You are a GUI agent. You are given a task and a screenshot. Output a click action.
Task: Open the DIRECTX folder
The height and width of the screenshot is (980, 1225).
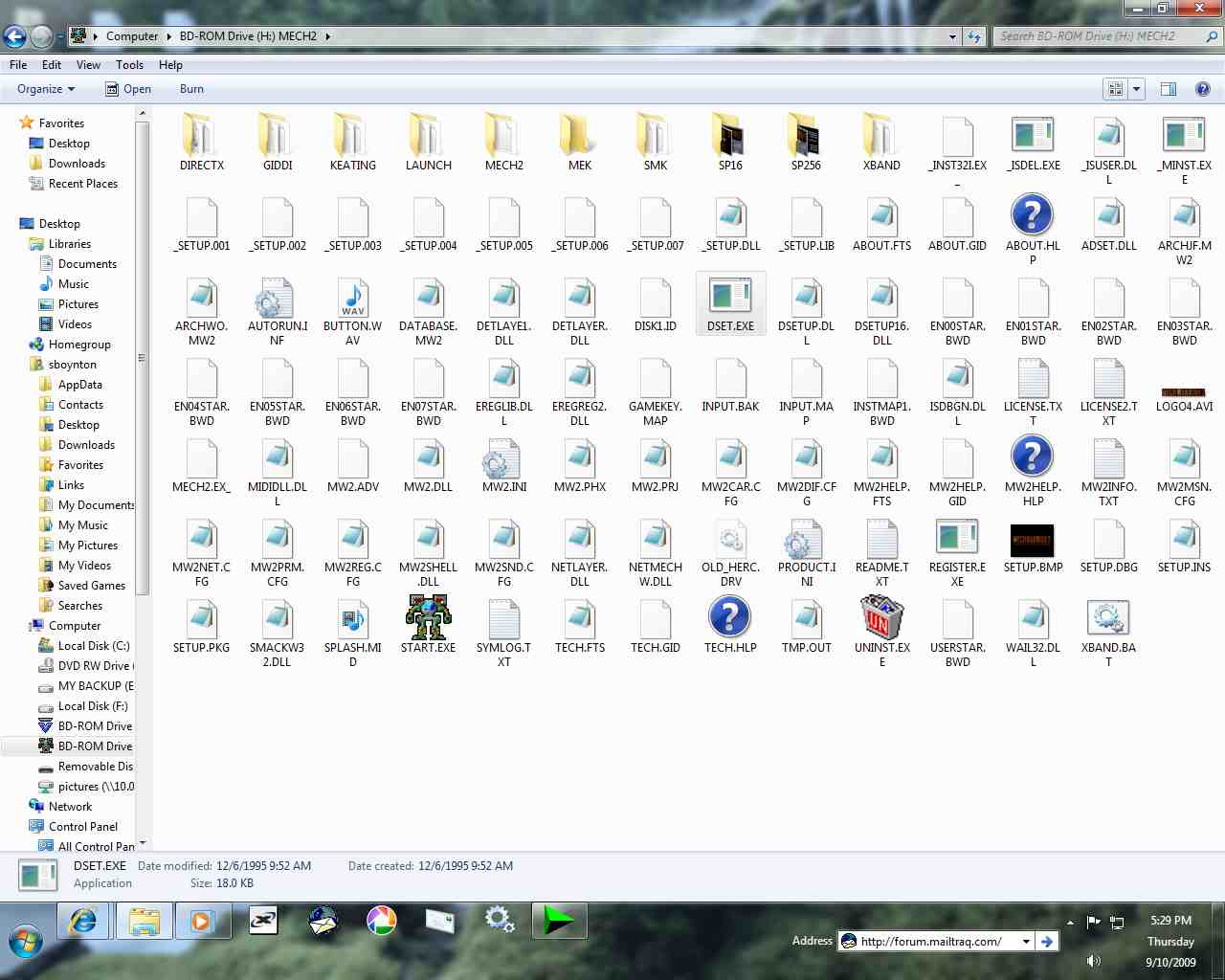(201, 139)
